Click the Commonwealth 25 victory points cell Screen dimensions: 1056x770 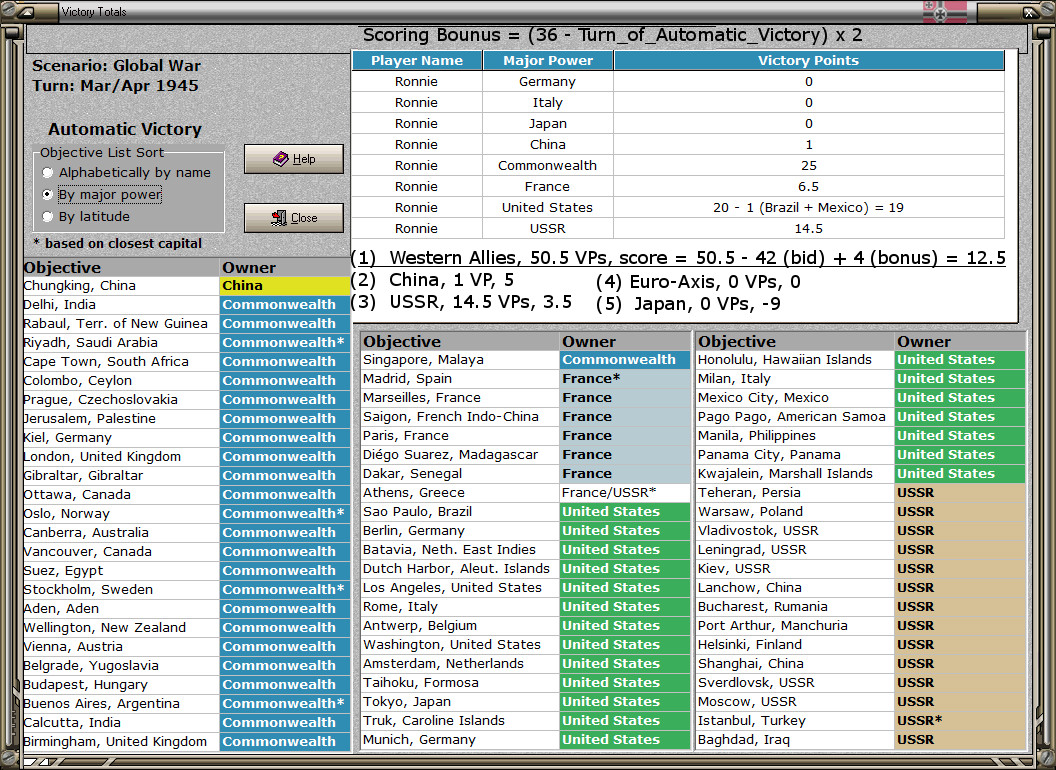click(808, 165)
